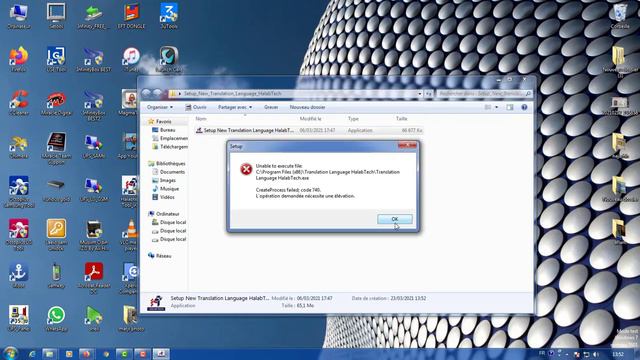Click the red error icon in the Setup dialog
640x360 pixels.
pyautogui.click(x=246, y=169)
